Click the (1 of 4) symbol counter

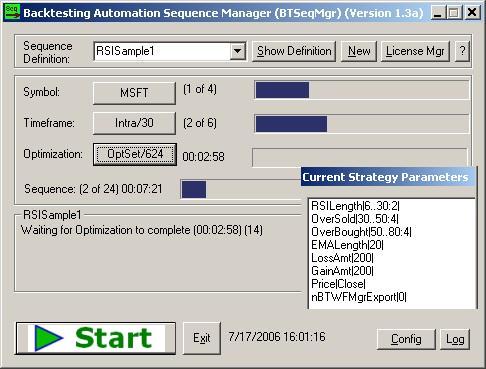200,89
